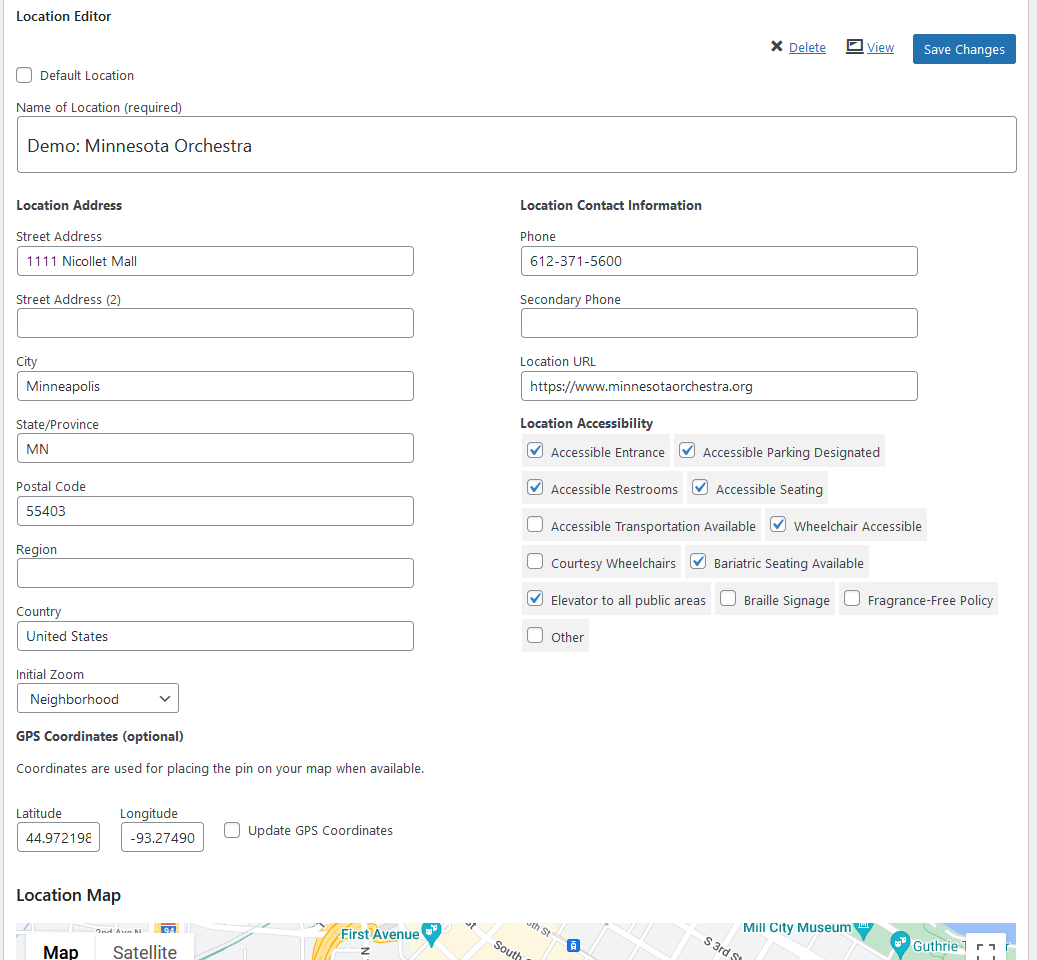Click the Street Address (2) field
Viewport: 1037px width, 960px height.
[215, 323]
